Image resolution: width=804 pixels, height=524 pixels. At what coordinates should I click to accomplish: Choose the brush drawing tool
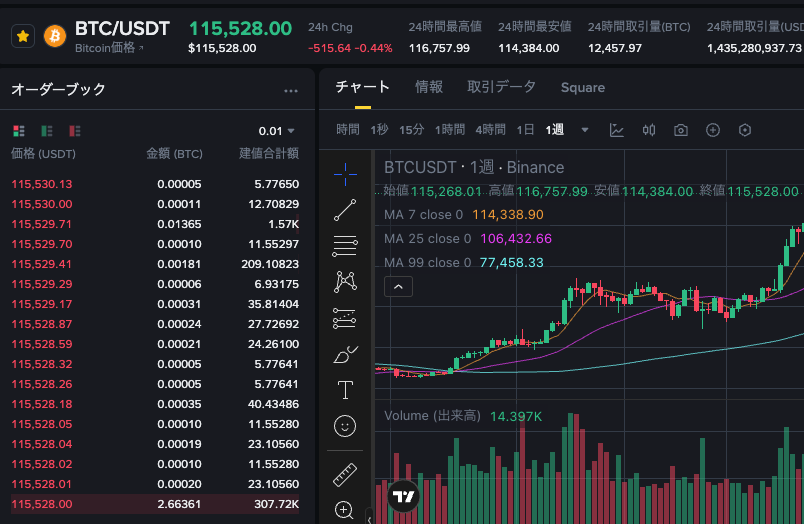tap(345, 354)
